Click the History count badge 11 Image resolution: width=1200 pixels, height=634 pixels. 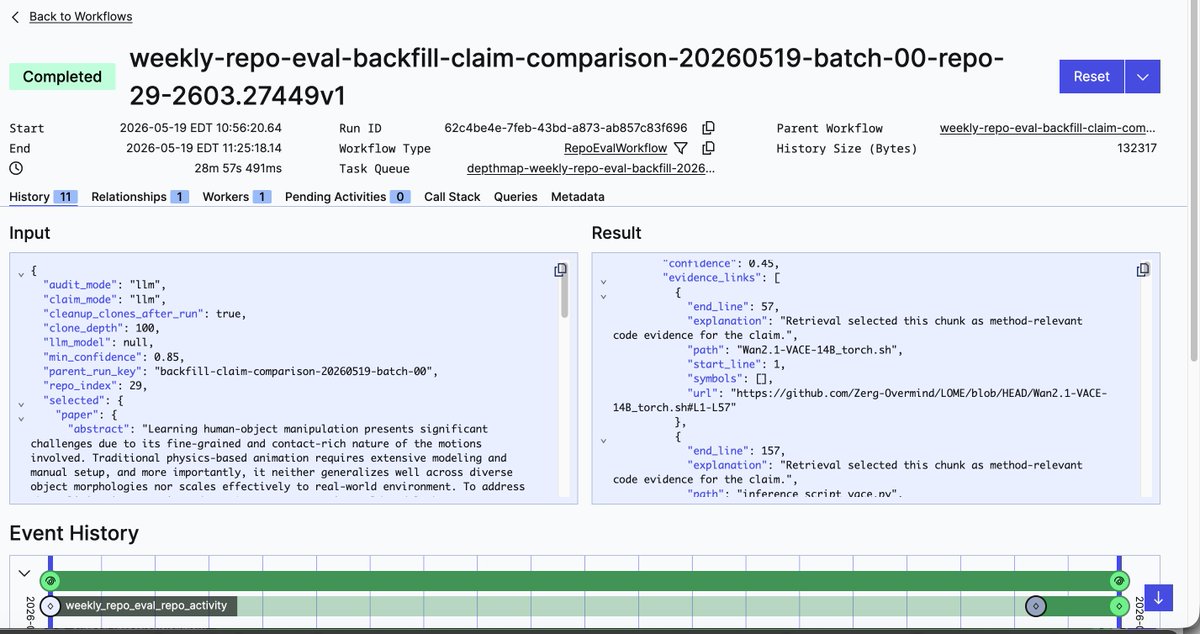66,197
